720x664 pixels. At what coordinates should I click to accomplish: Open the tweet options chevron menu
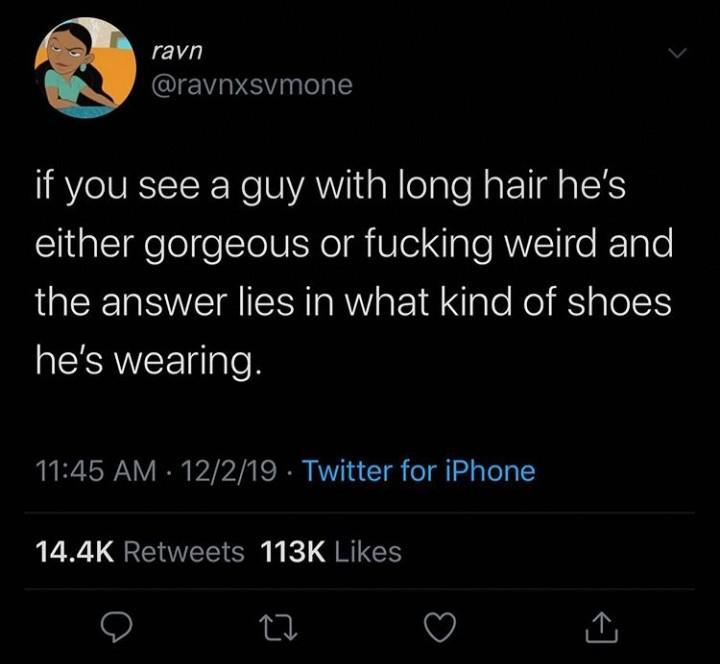pos(677,53)
